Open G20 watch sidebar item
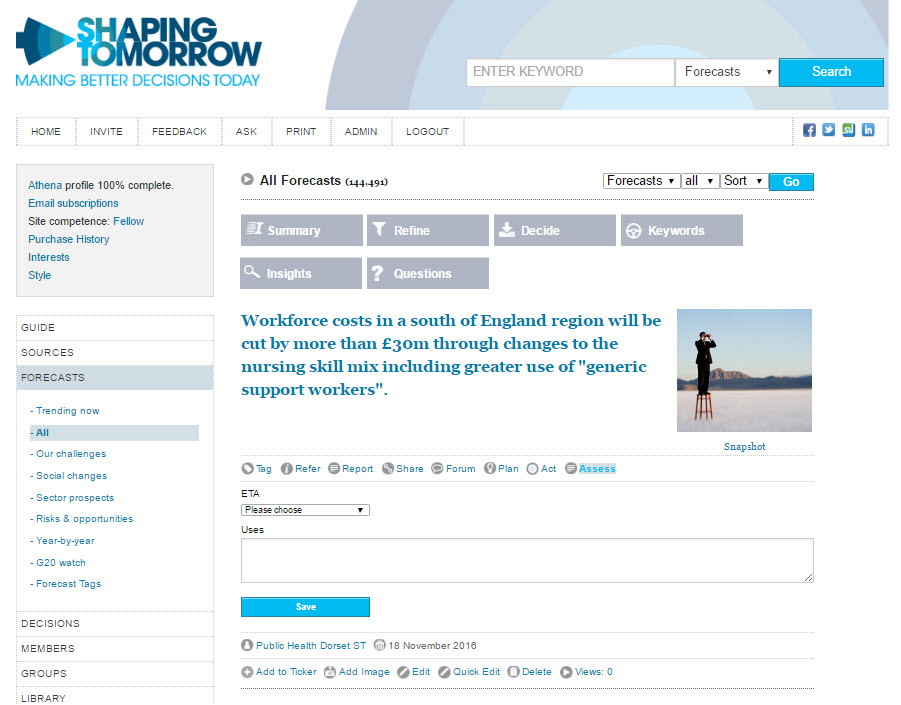Viewport: 901px width, 705px height. 61,563
